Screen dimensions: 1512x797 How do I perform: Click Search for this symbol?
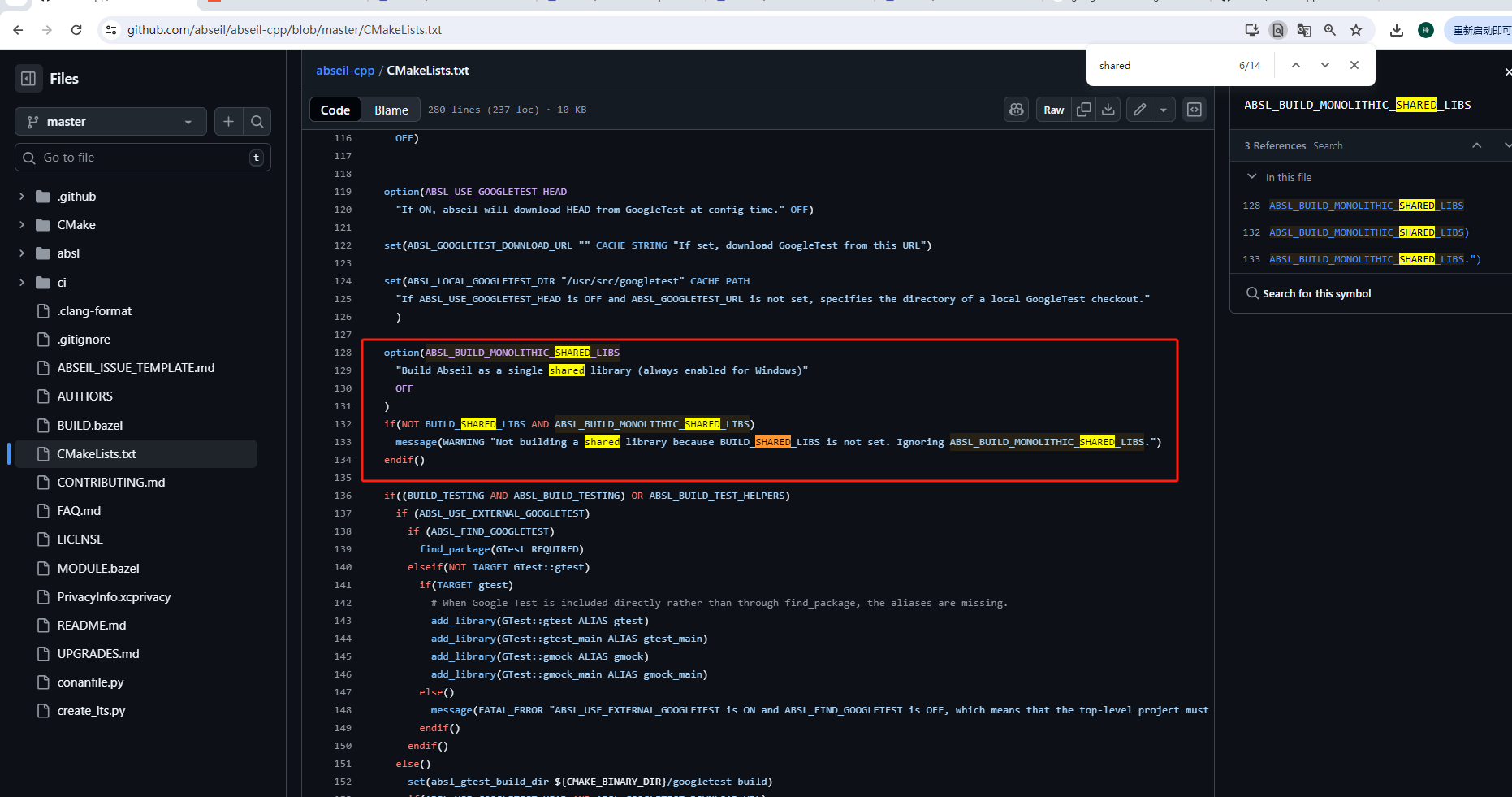[1316, 293]
